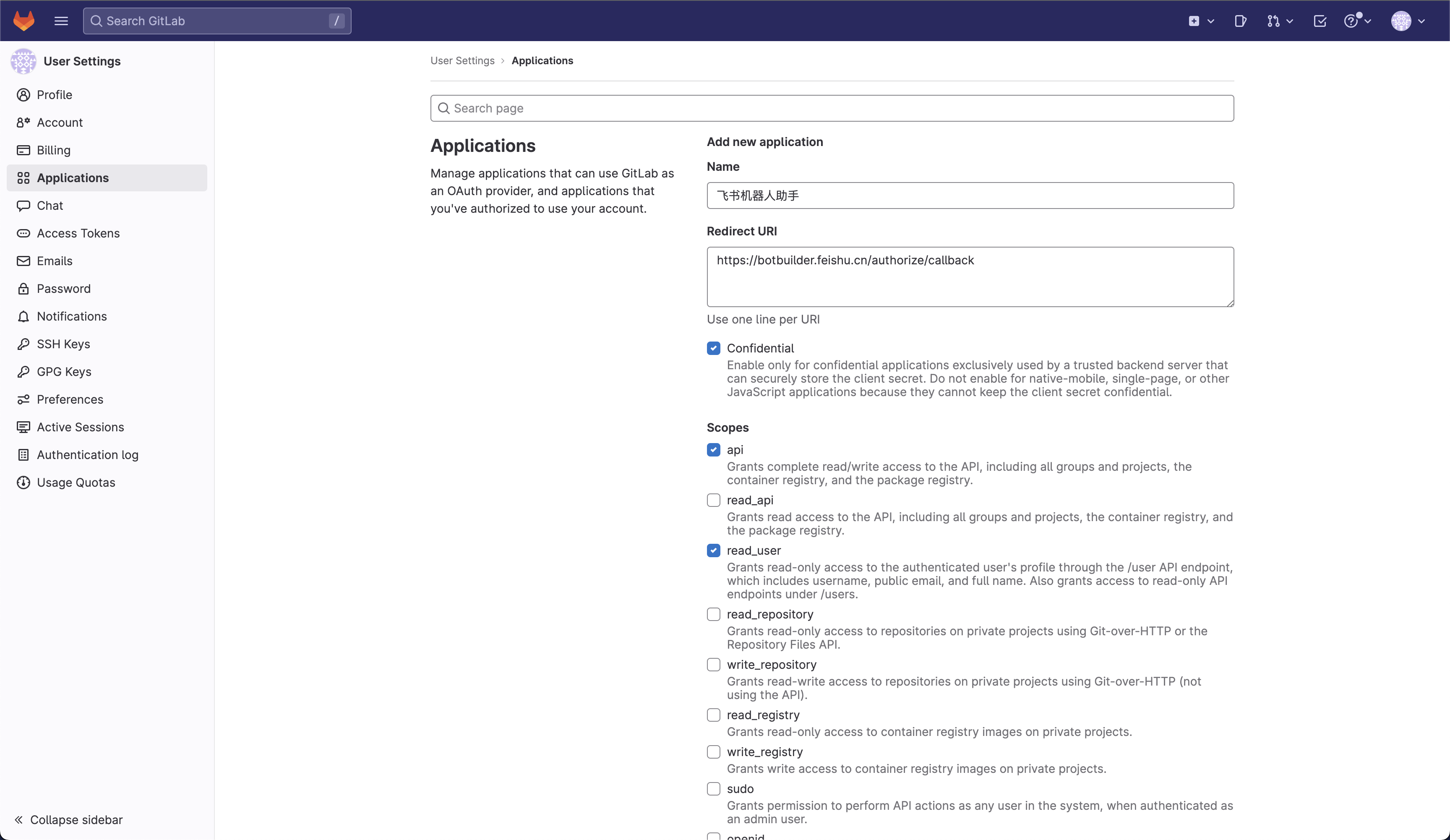
Task: Click Applications breadcrumb link
Action: 542,60
